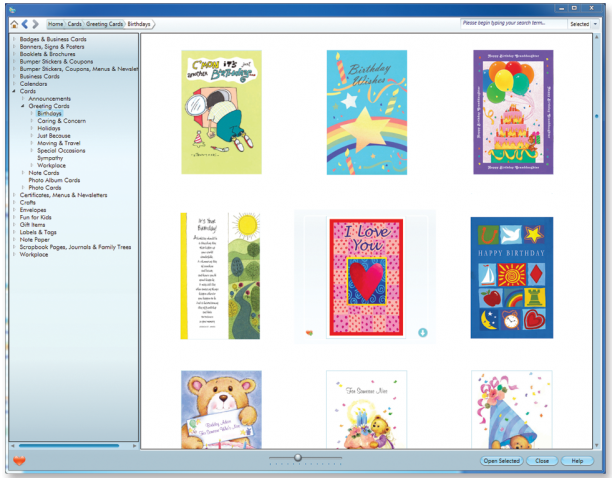The height and width of the screenshot is (478, 612).
Task: Click the application icon in title bar
Action: tap(13, 10)
